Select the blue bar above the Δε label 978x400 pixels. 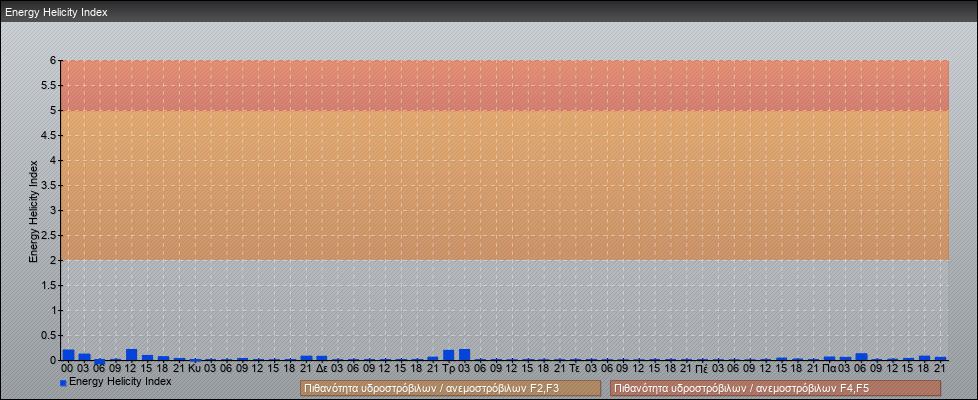pyautogui.click(x=322, y=358)
